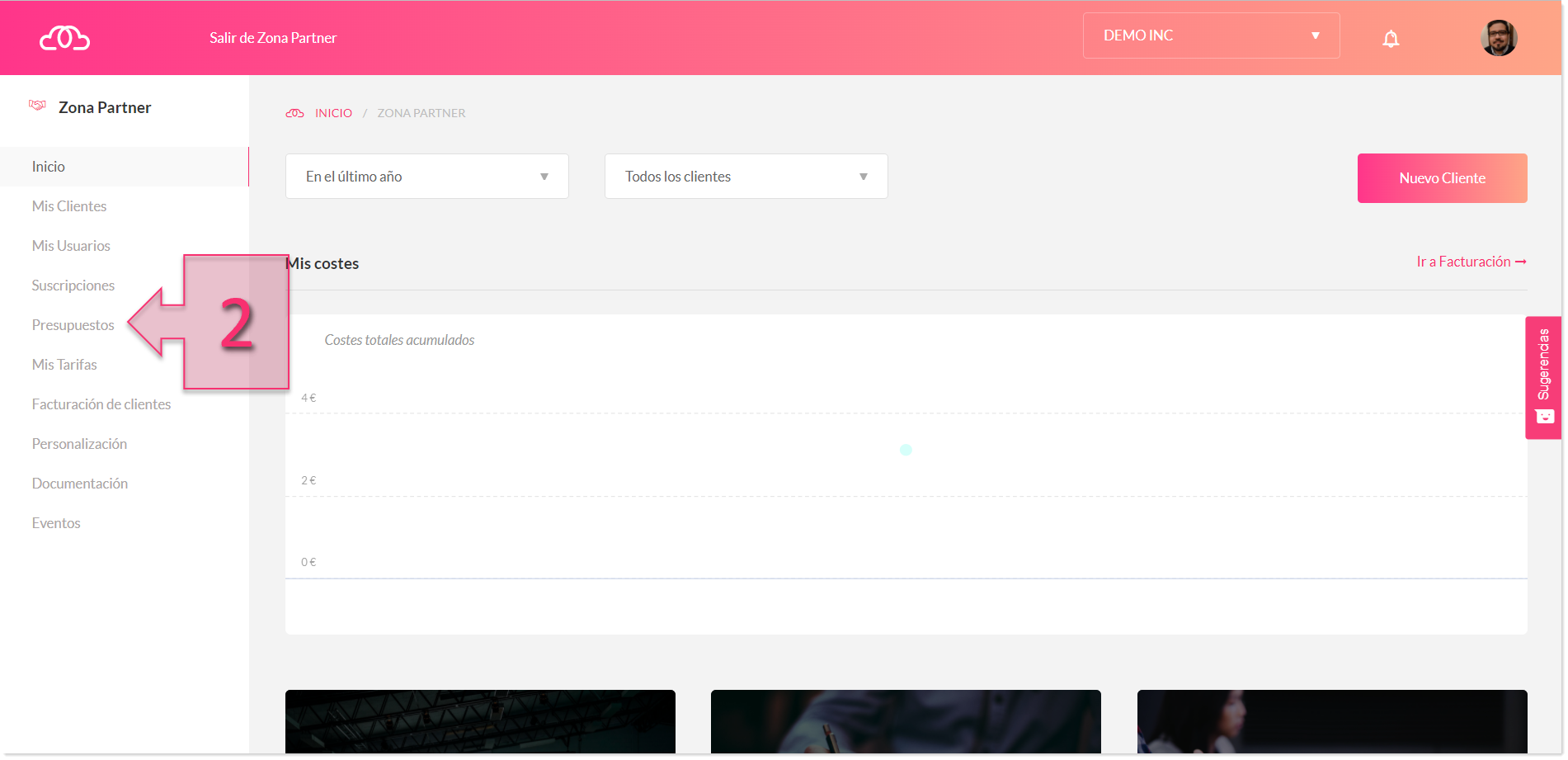The image size is (1568, 760).
Task: Open the user profile avatar
Action: click(x=1499, y=38)
